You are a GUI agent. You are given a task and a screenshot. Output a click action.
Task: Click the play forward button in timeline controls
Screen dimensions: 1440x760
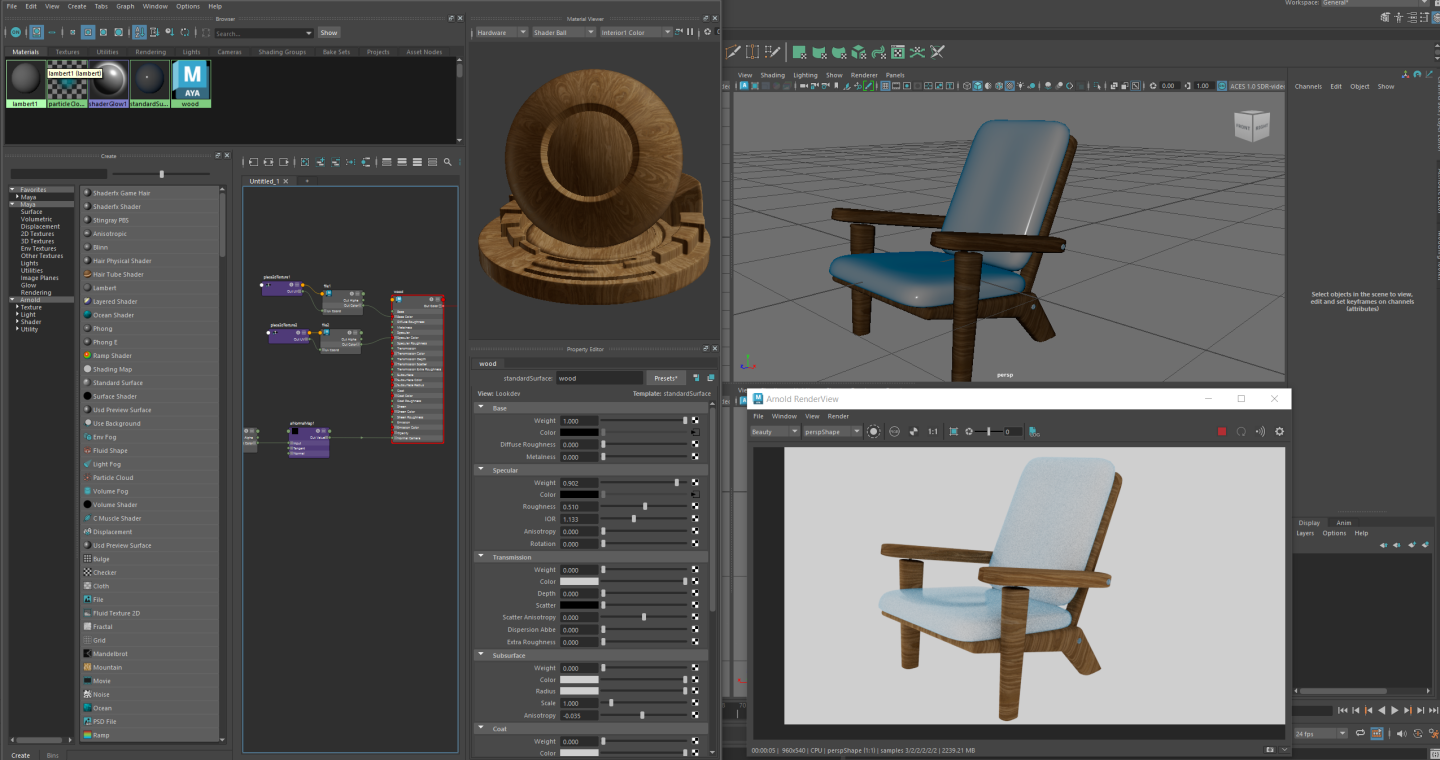click(1395, 710)
